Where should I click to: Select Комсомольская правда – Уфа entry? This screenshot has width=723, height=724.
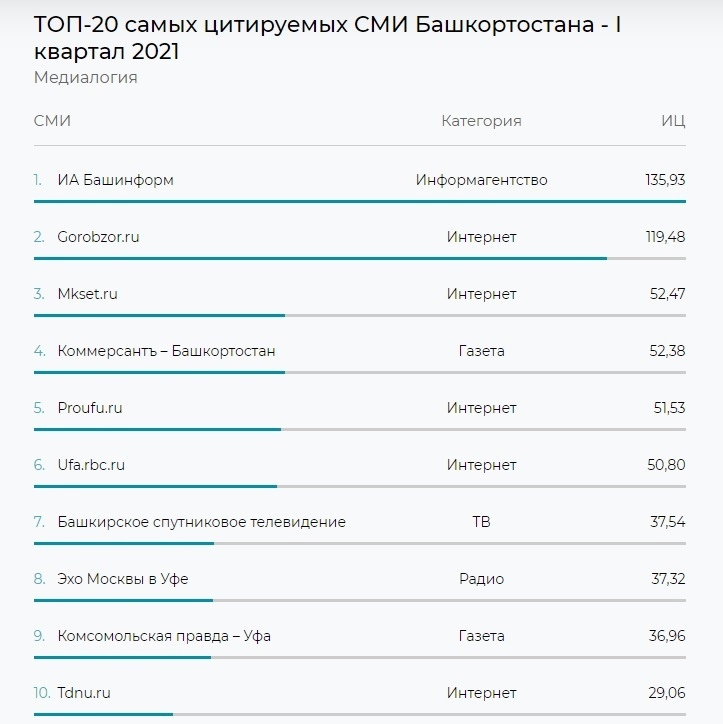coord(164,636)
